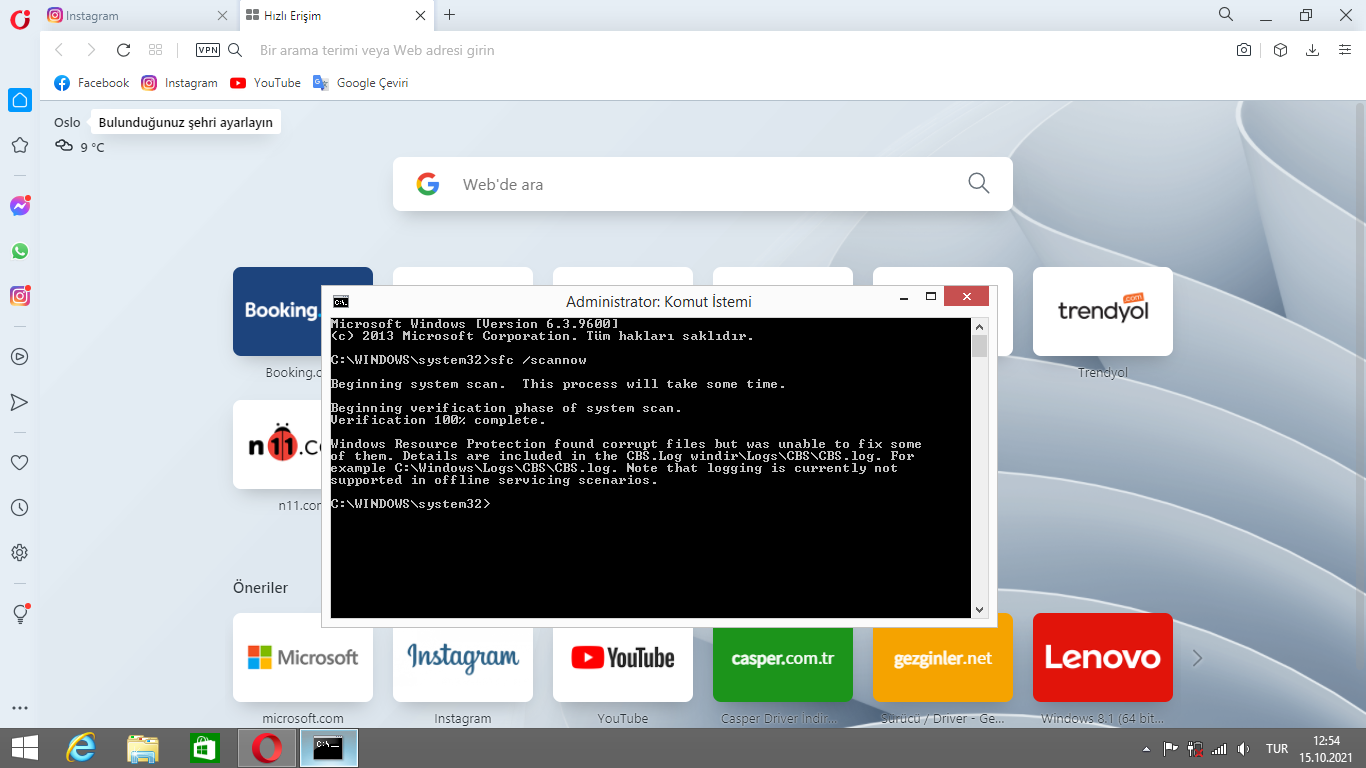Open the Lenovo suggestion tile
The image size is (1366, 768).
coord(1103,657)
